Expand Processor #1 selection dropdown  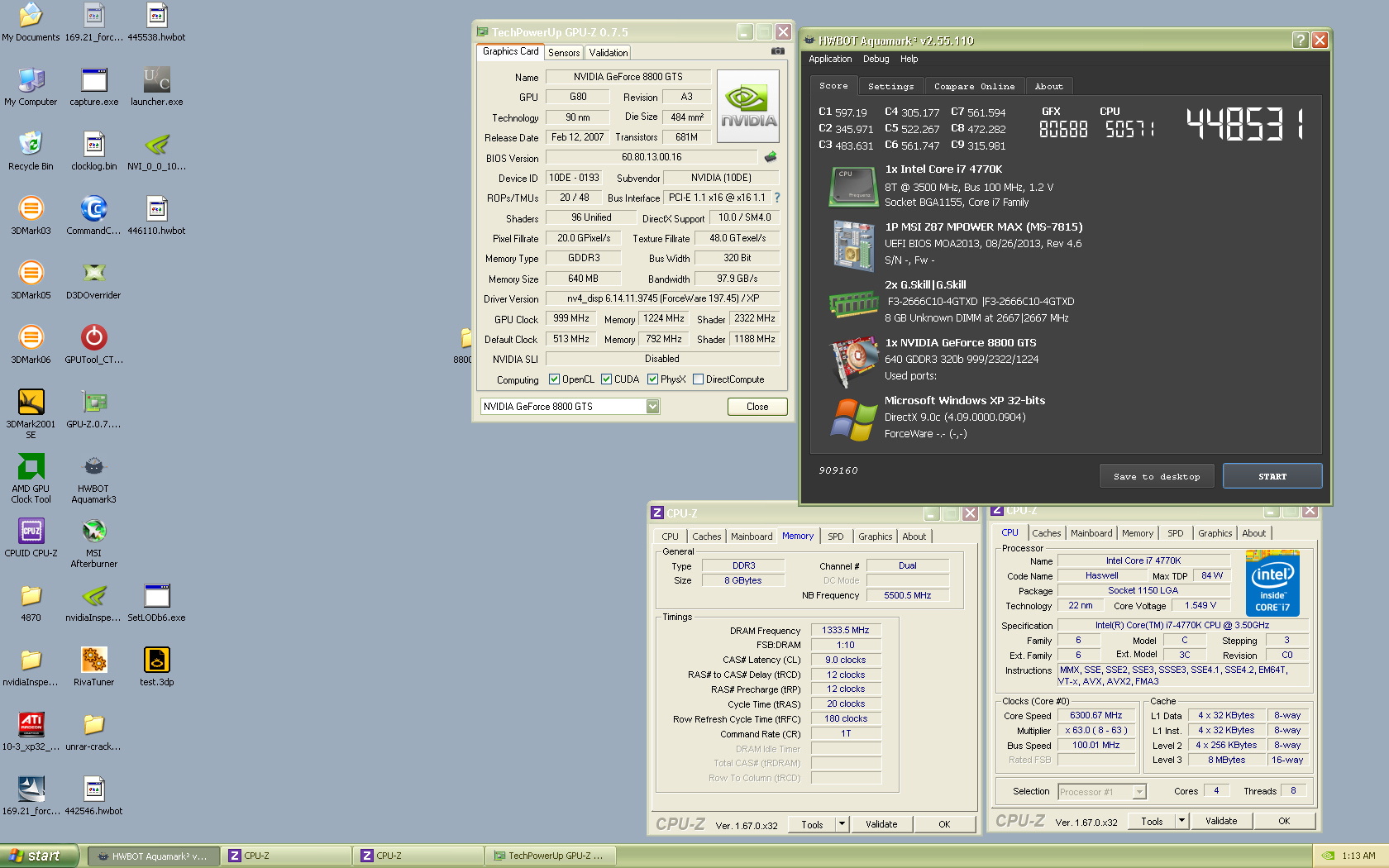point(1139,792)
